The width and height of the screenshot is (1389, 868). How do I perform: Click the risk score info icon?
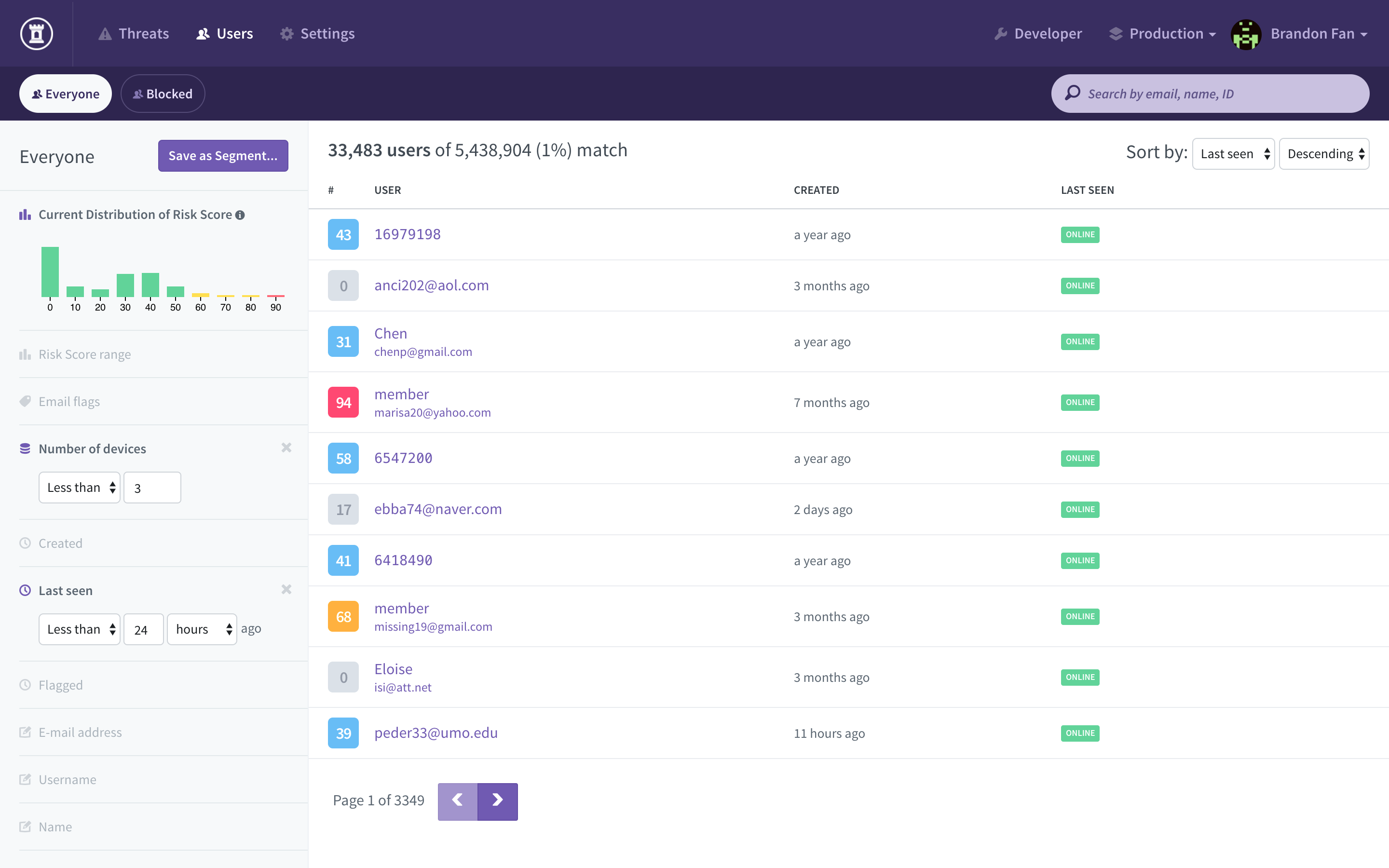[240, 215]
